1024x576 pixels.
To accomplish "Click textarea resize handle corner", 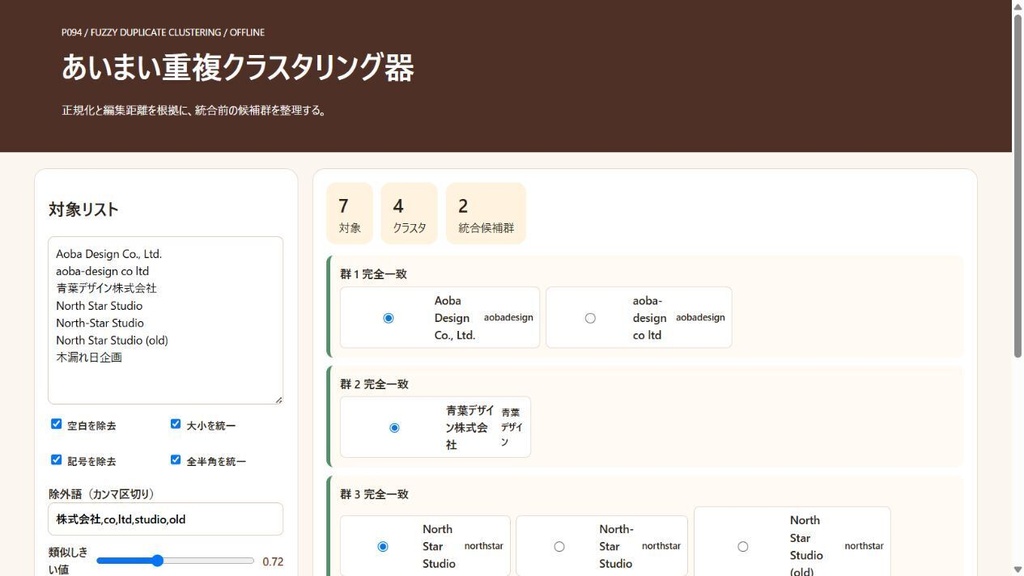I will pyautogui.click(x=279, y=400).
